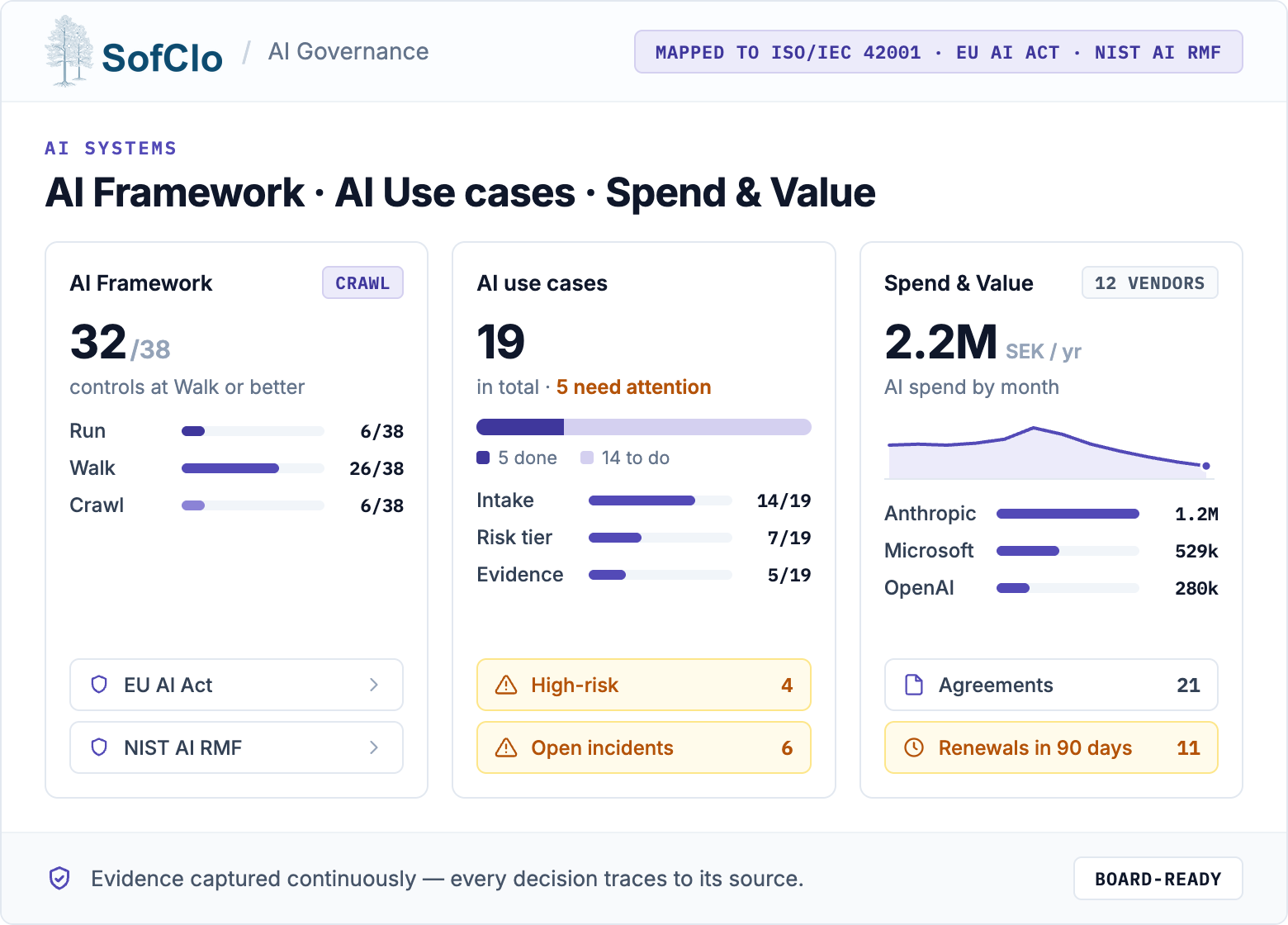The image size is (1288, 925).
Task: Expand the EU AI Act chevron
Action: [374, 685]
